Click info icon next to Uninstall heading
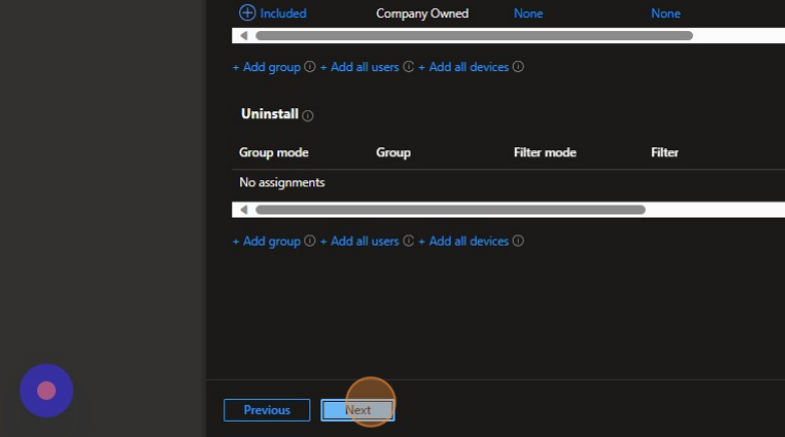The image size is (785, 437). pos(307,116)
